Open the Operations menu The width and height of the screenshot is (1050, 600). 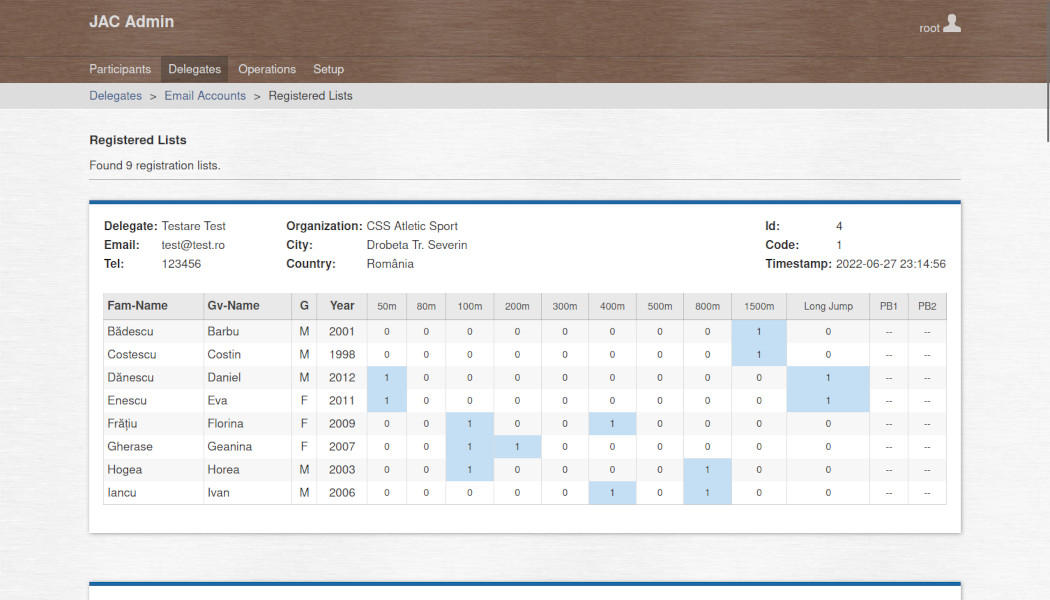pyautogui.click(x=267, y=69)
